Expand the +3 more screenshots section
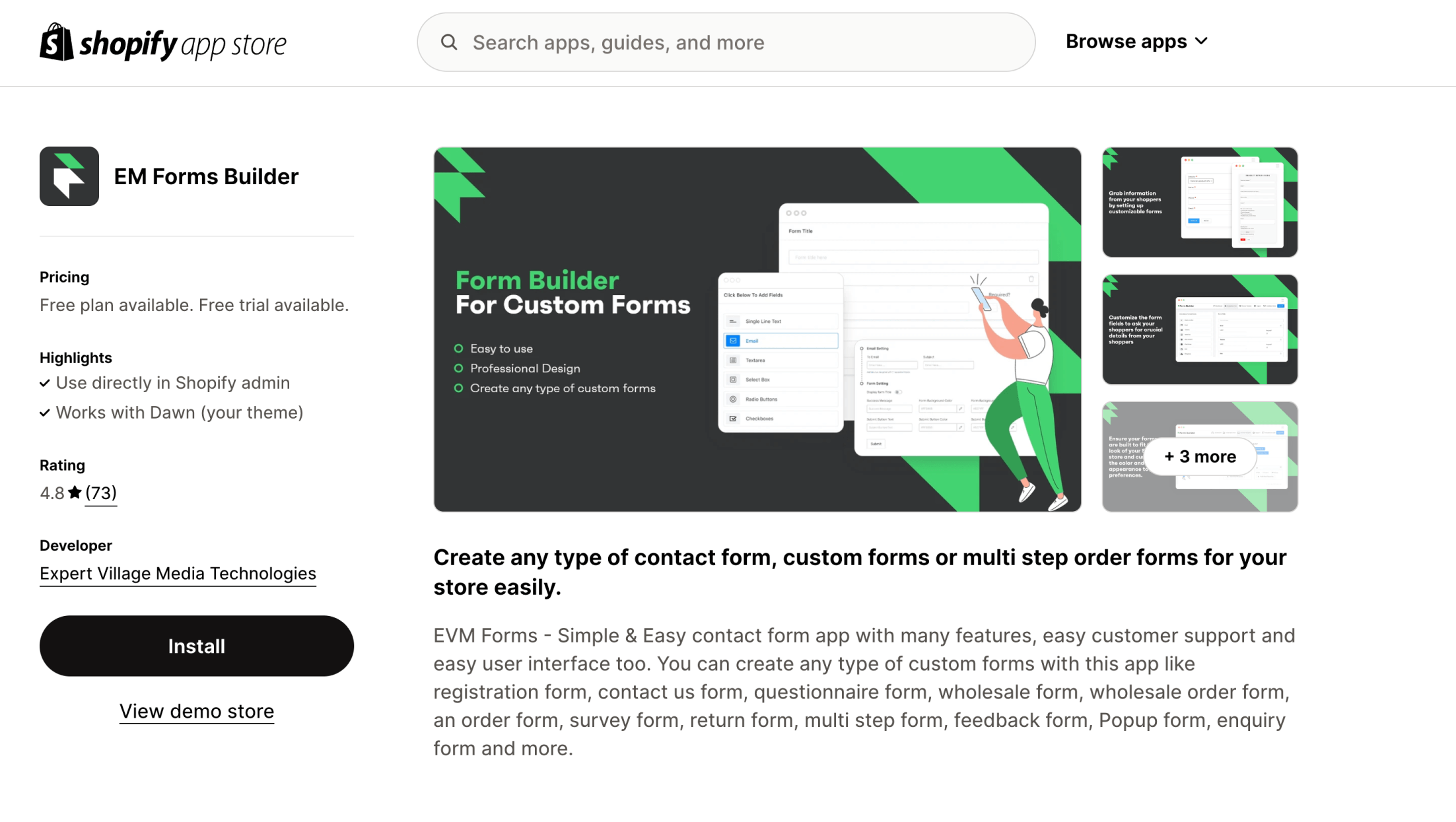Screen dimensions: 1456x822 point(1200,456)
